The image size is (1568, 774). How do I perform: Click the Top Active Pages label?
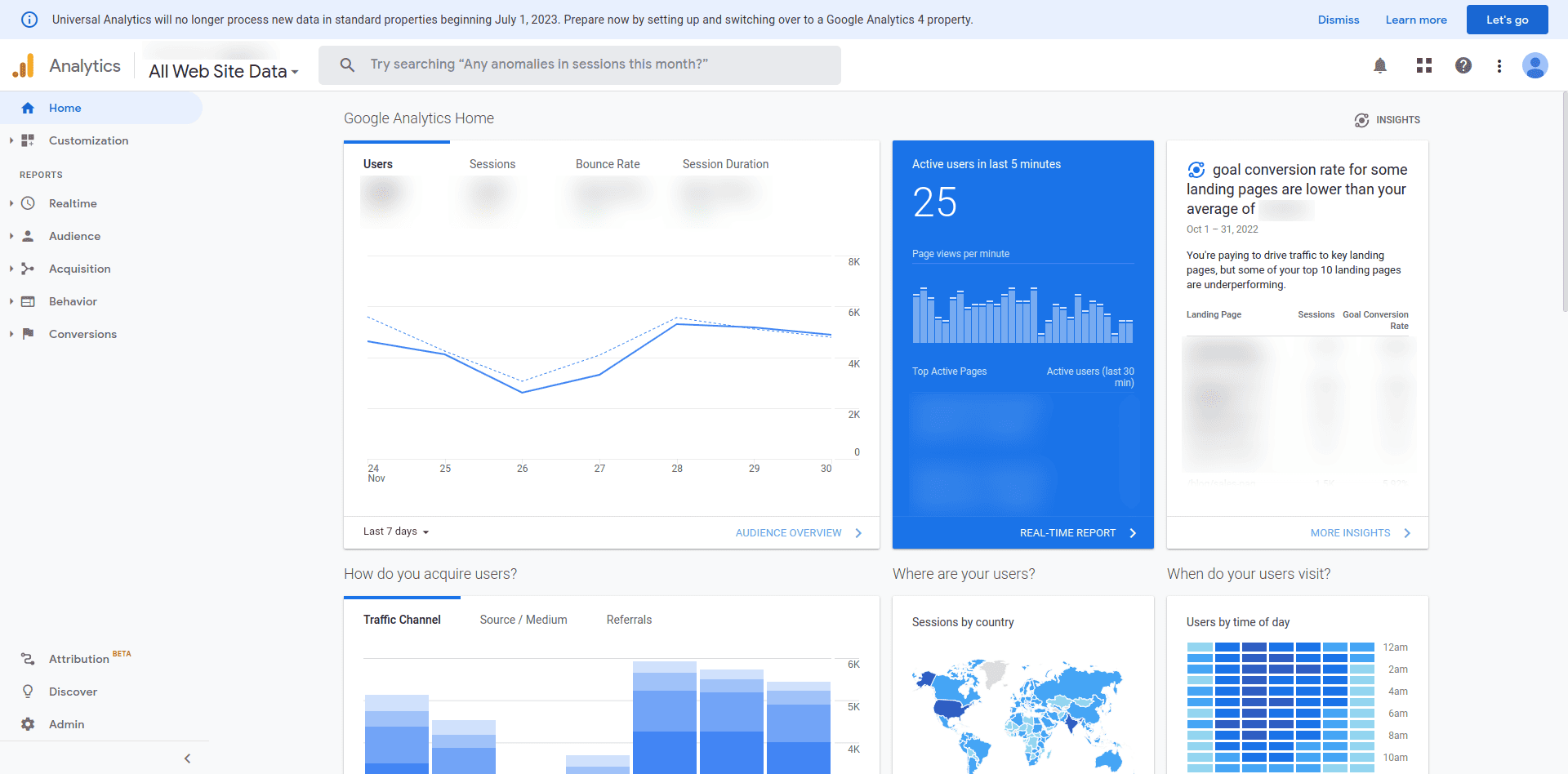(949, 371)
